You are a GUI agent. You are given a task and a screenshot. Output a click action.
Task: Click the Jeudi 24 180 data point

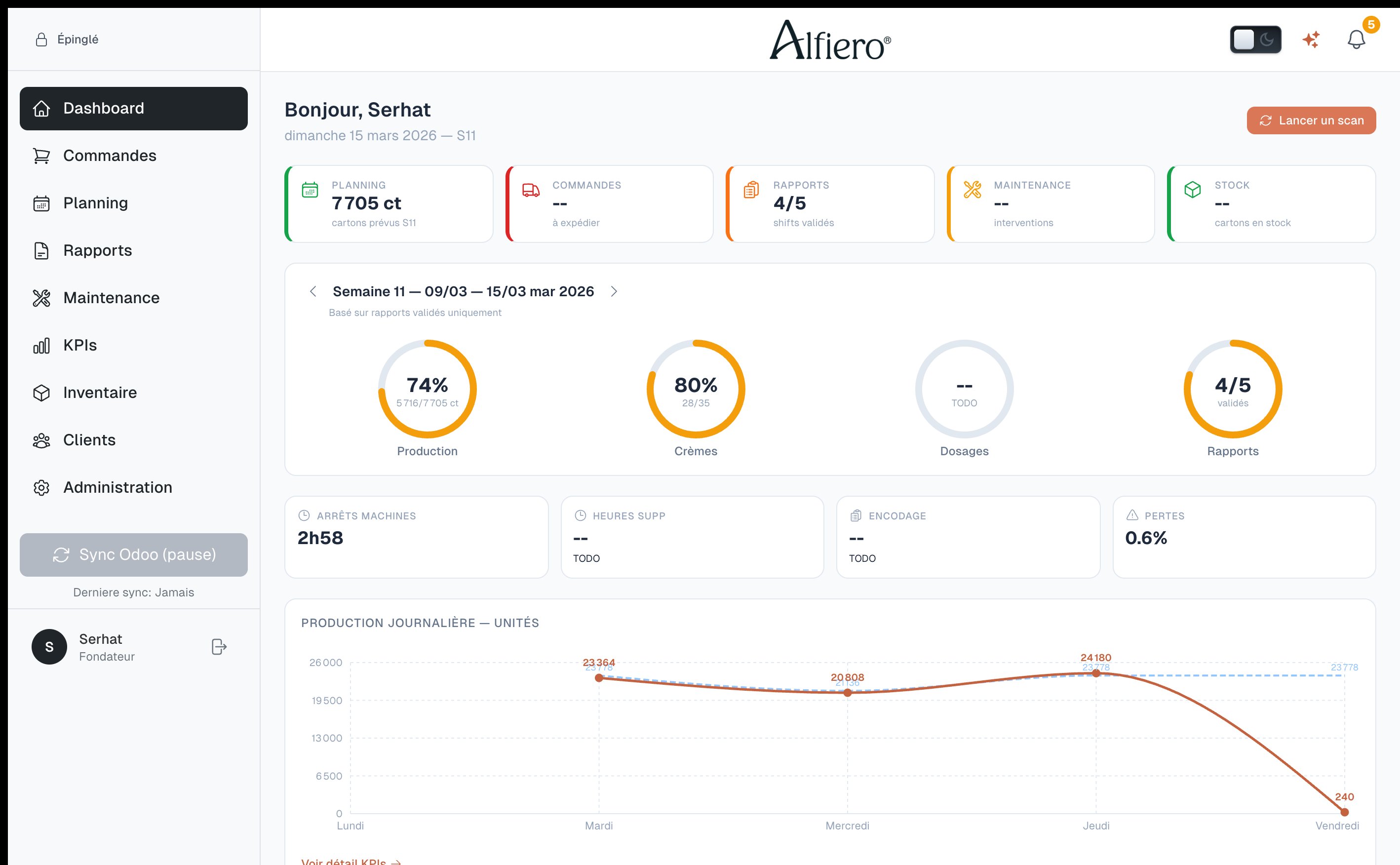point(1096,673)
